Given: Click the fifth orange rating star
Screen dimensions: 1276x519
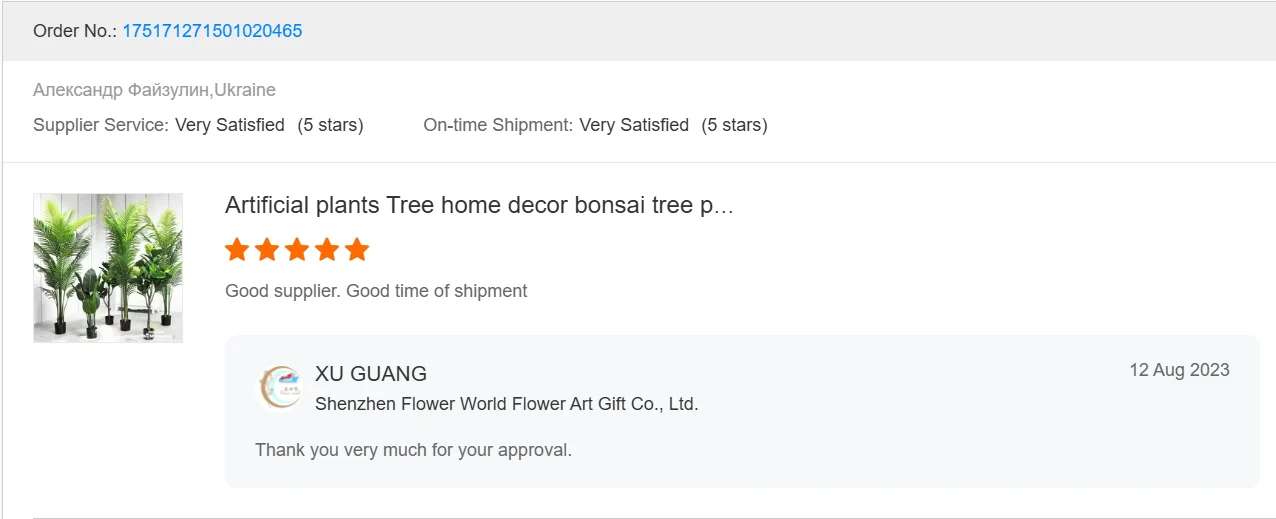Looking at the screenshot, I should (357, 250).
